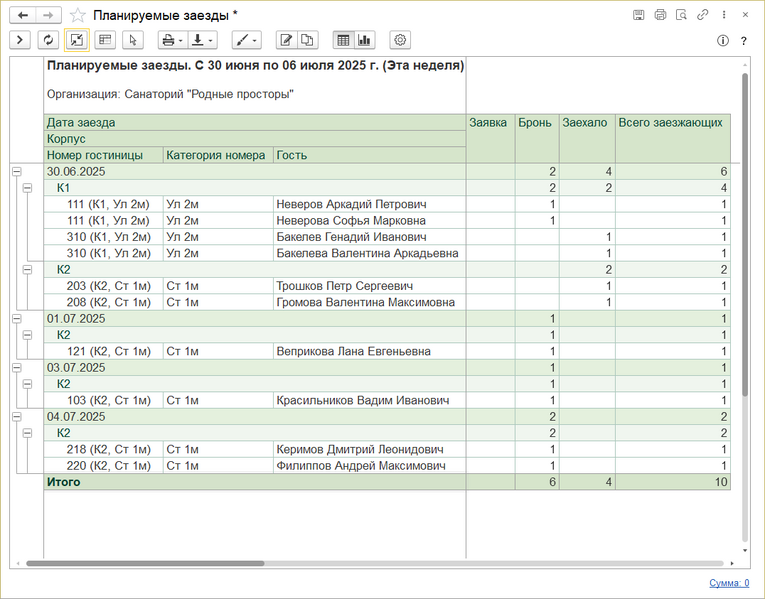Click the refresh report button
The image size is (765, 599).
coord(47,40)
